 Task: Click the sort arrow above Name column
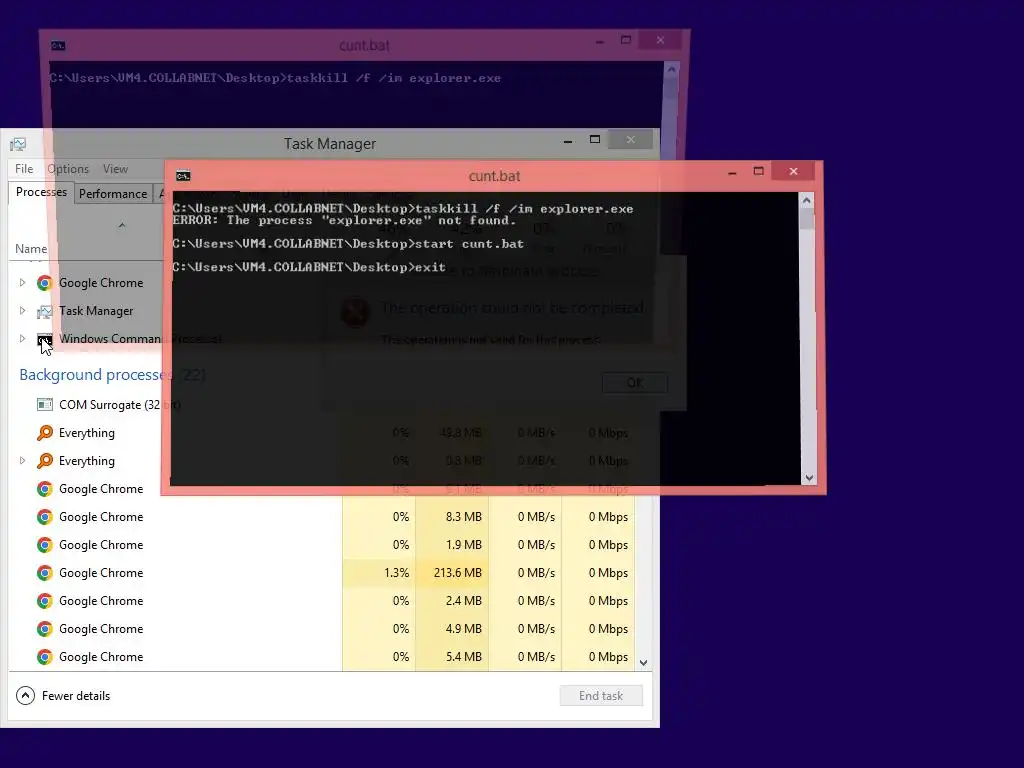[121, 226]
